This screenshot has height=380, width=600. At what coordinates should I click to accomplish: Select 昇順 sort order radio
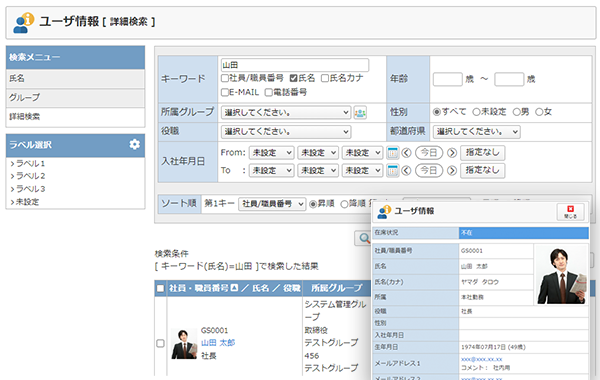point(313,204)
